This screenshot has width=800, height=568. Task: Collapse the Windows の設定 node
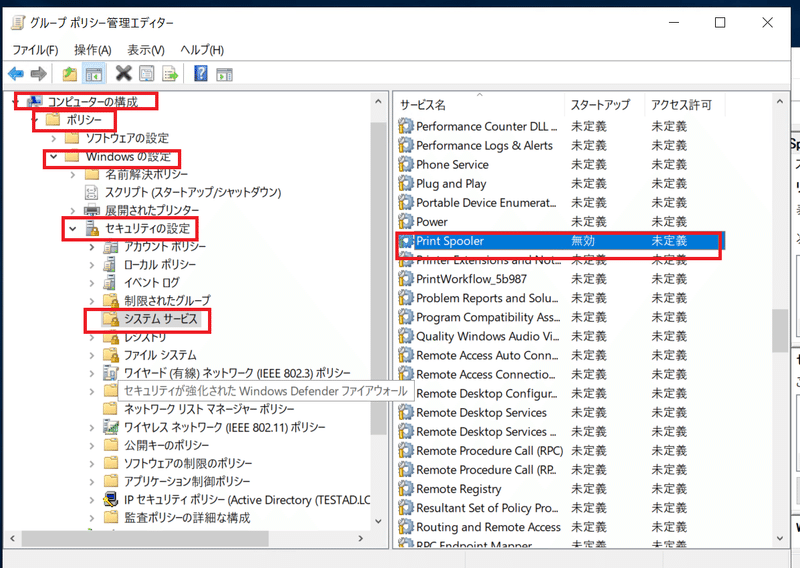pos(54,157)
